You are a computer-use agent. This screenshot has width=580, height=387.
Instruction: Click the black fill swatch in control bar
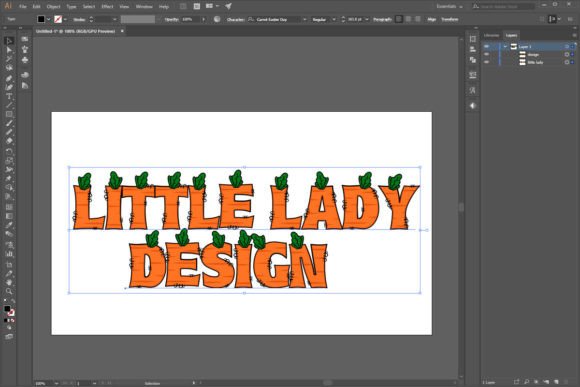[x=41, y=19]
